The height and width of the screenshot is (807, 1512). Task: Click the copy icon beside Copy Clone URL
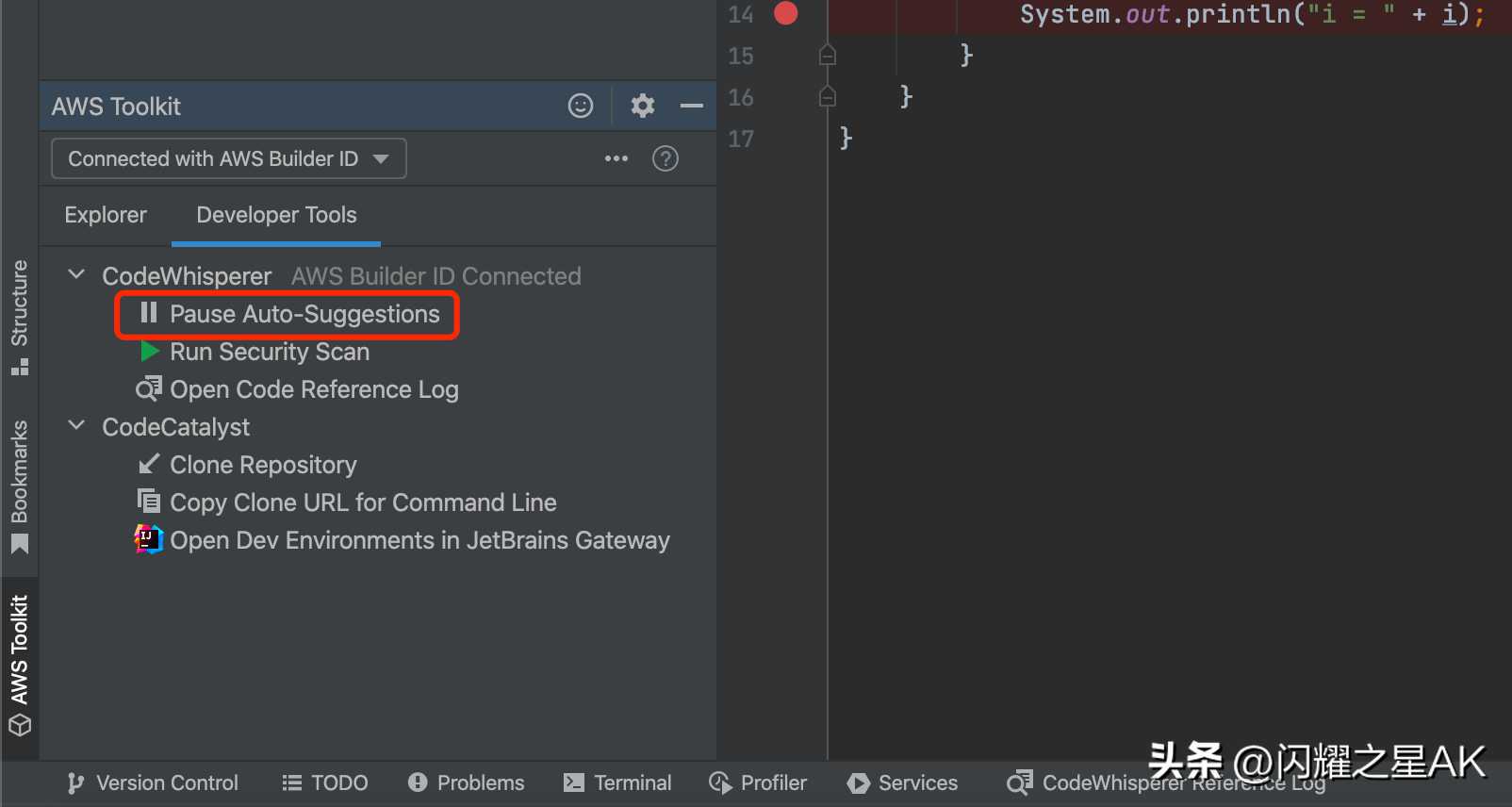[149, 501]
